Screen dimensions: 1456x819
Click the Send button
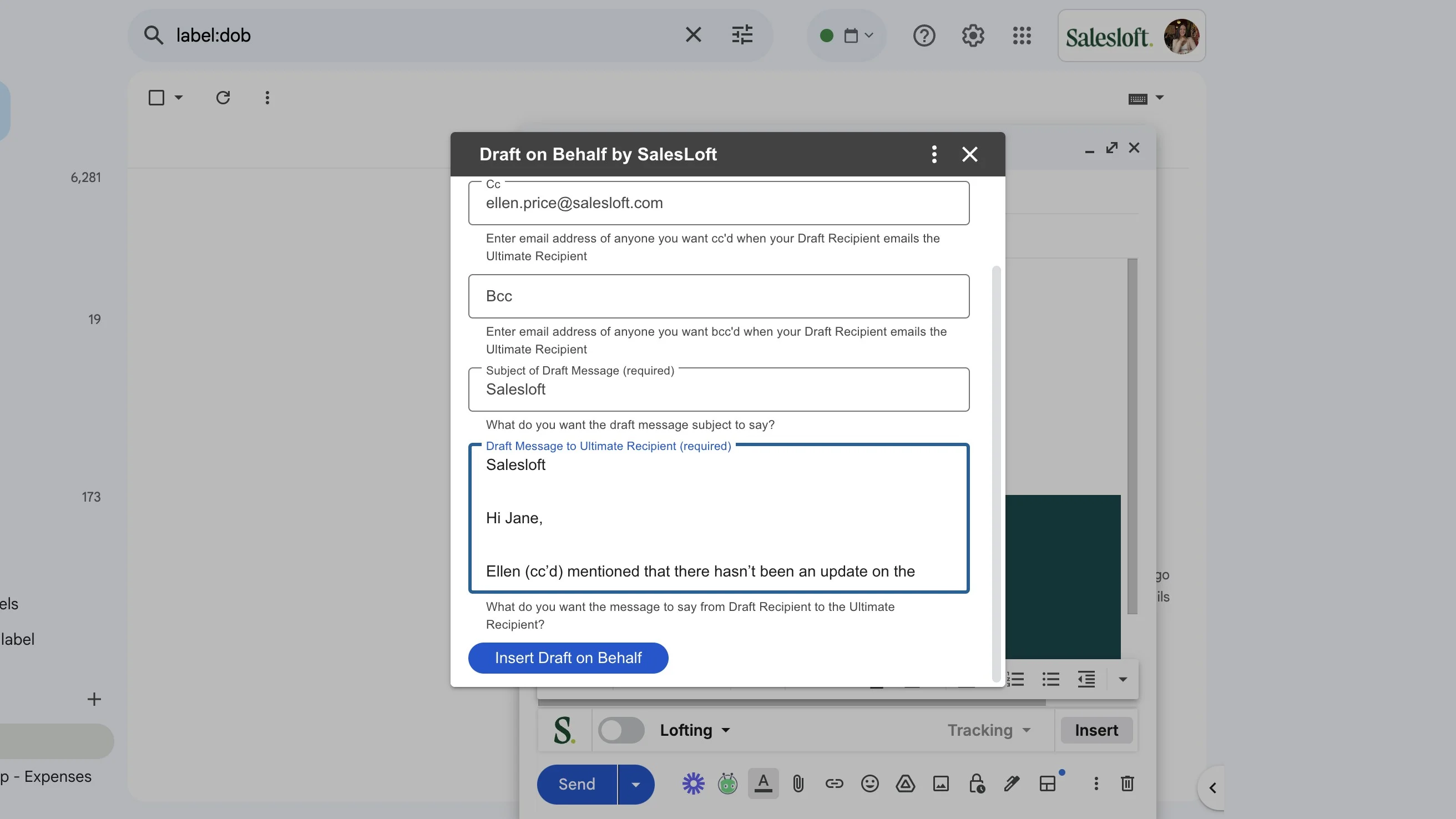[x=577, y=784]
